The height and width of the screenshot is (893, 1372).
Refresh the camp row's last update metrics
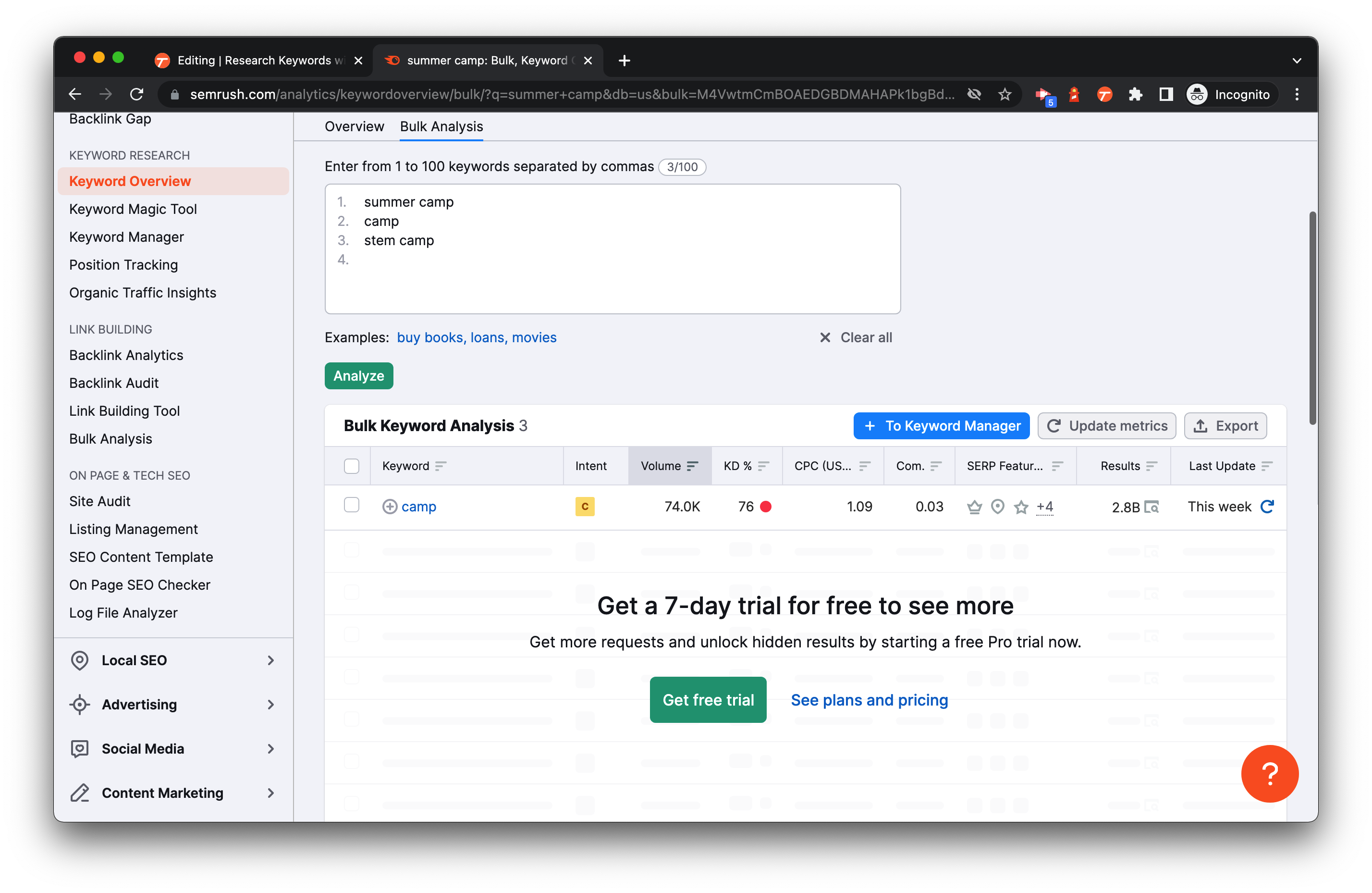click(1267, 507)
